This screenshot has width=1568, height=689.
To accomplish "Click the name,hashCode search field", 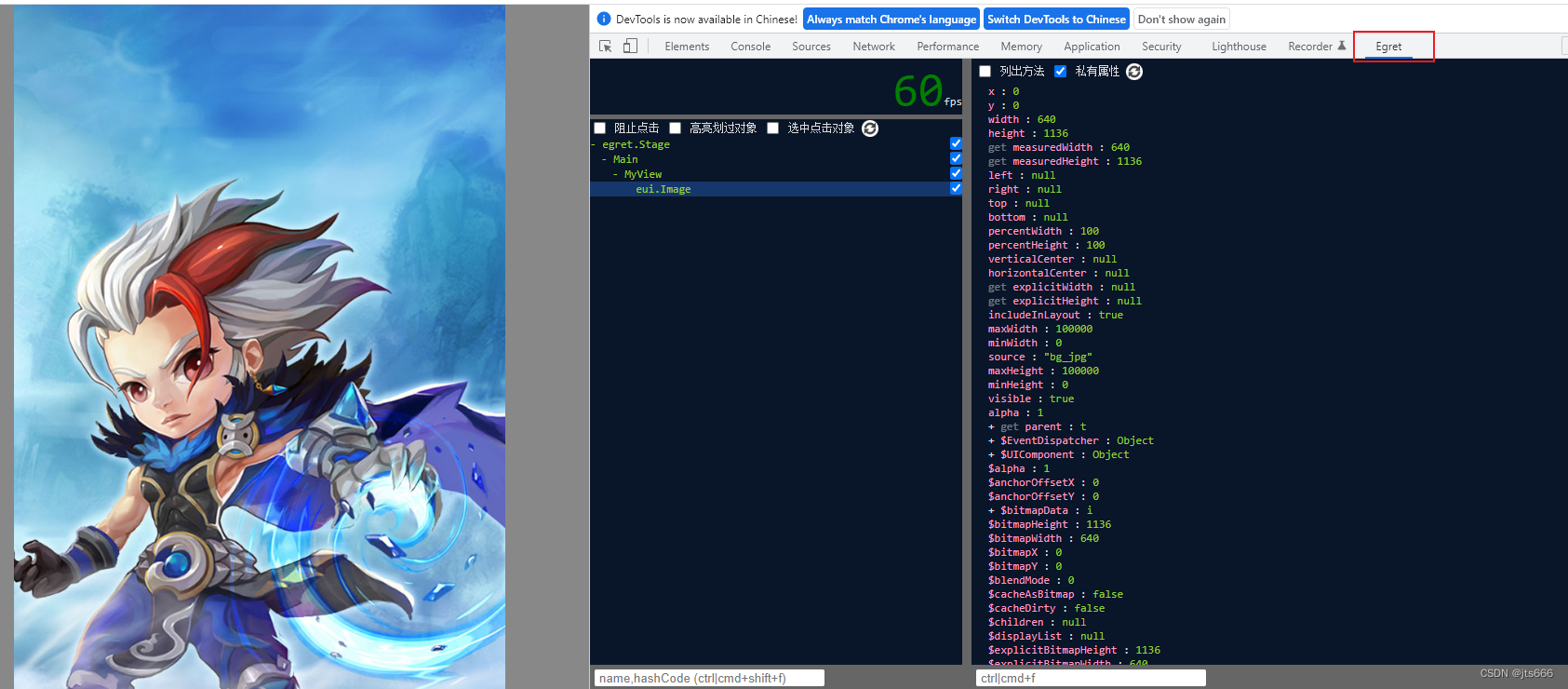I will (x=709, y=678).
